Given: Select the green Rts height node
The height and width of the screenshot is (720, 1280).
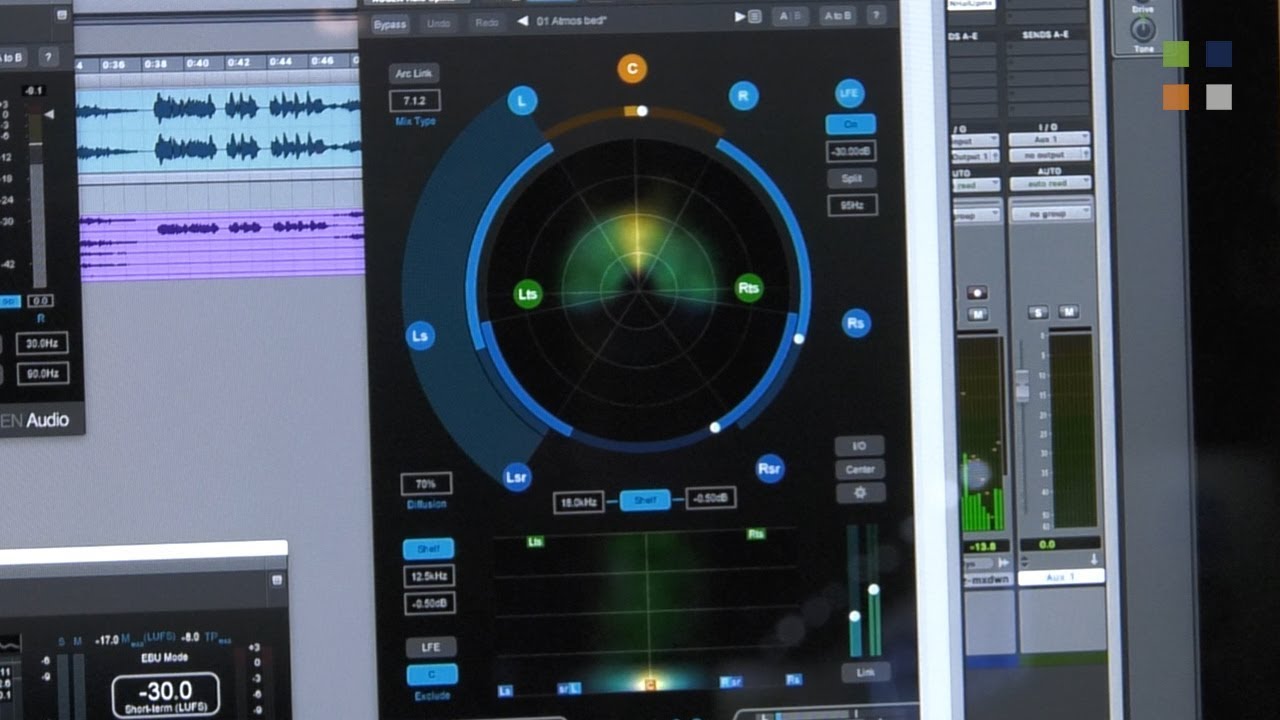Looking at the screenshot, I should pos(748,288).
